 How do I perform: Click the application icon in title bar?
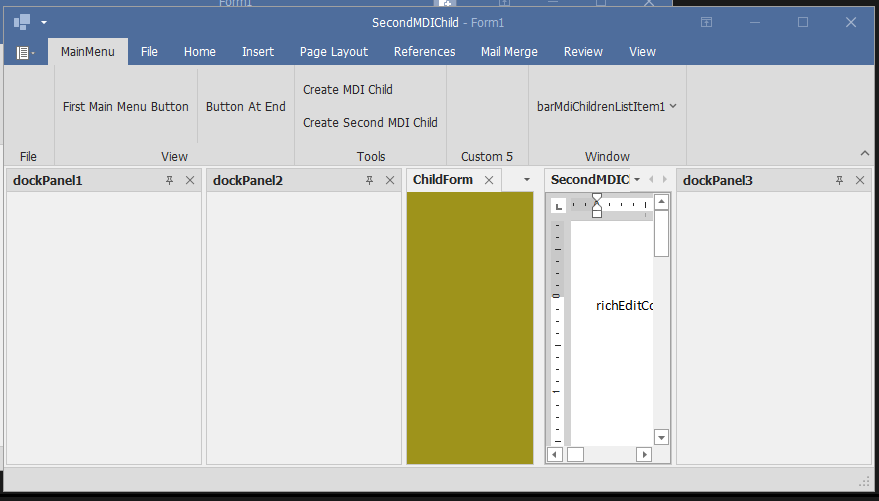pyautogui.click(x=22, y=22)
